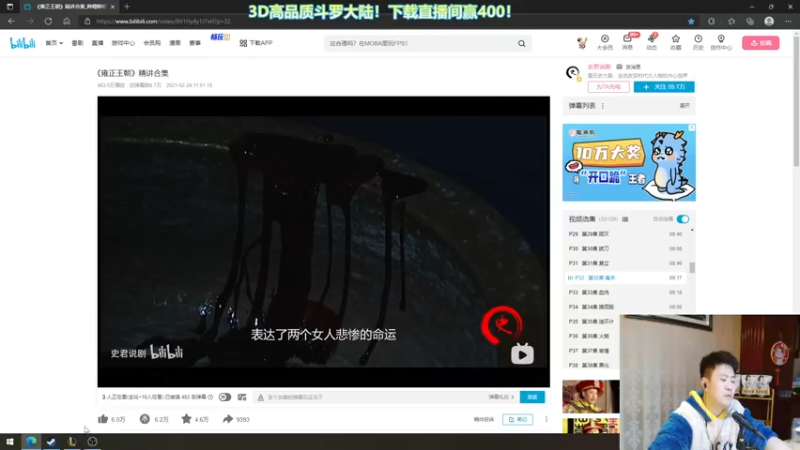Click the 笔记 notes button

tap(517, 419)
